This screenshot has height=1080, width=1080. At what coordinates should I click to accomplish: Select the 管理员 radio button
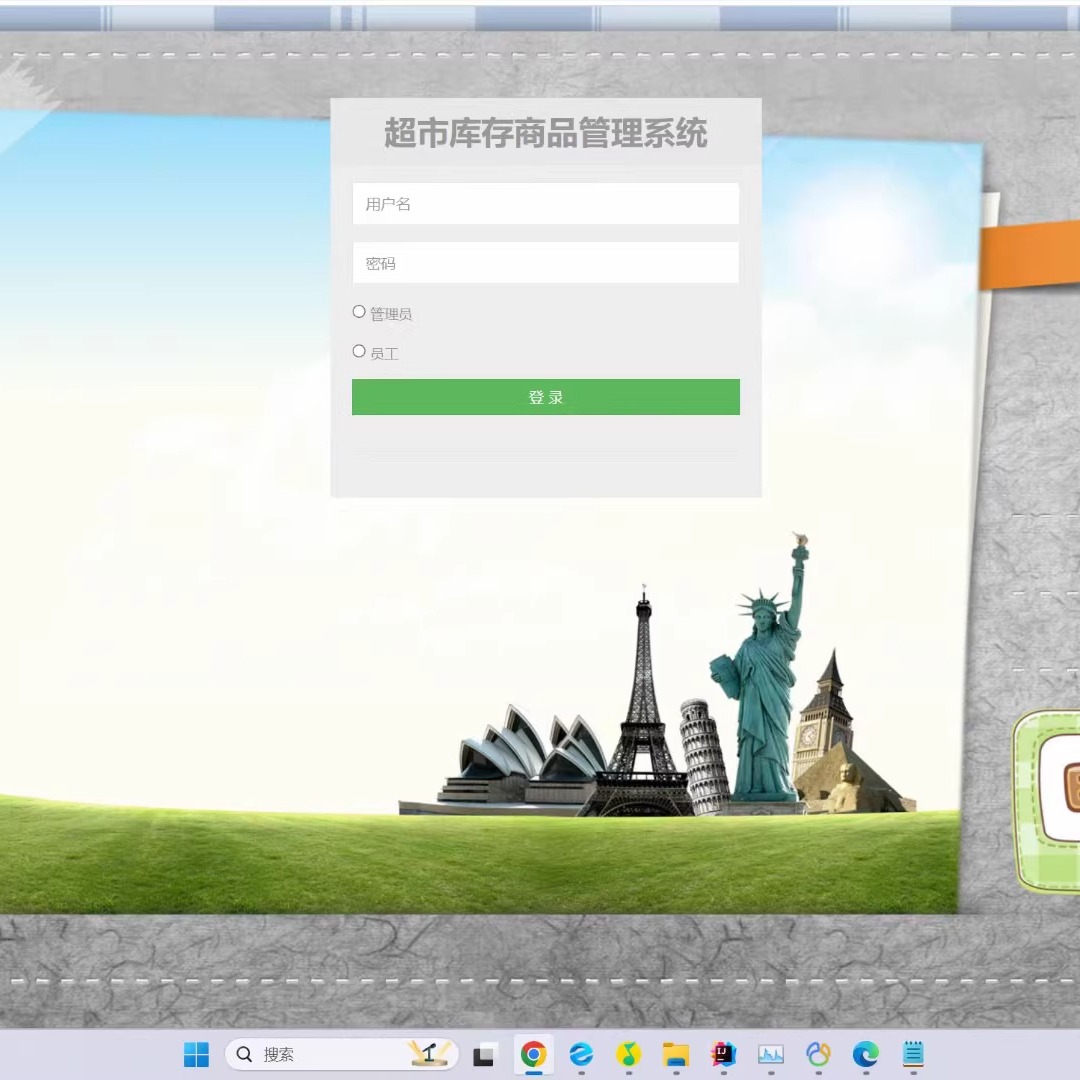359,312
